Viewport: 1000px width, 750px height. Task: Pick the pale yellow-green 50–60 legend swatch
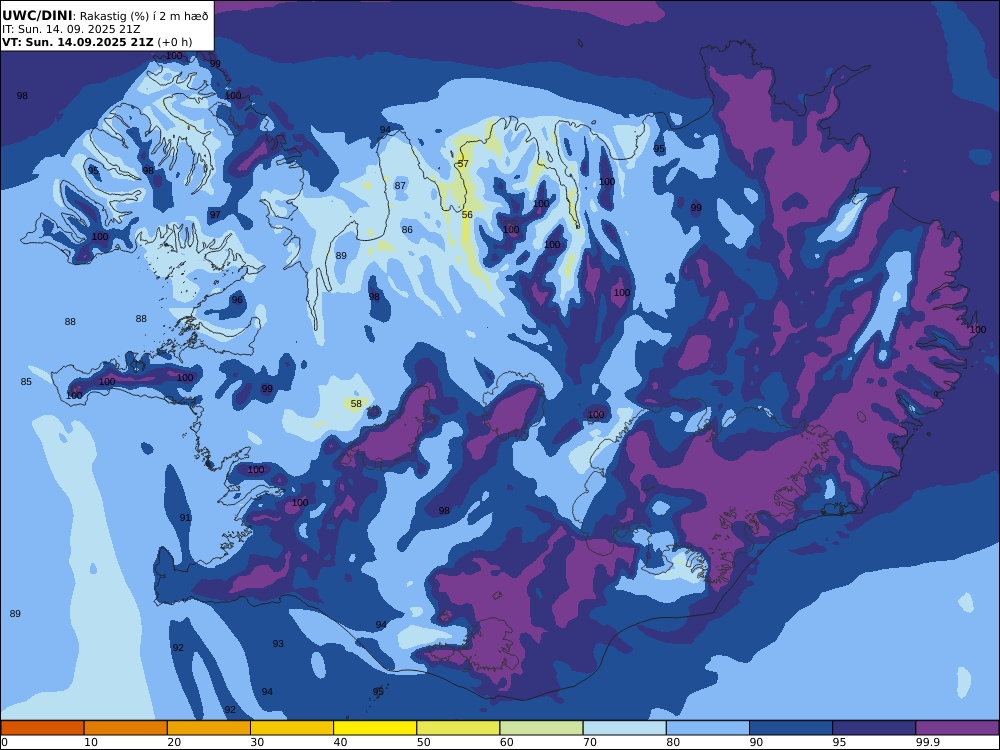458,728
